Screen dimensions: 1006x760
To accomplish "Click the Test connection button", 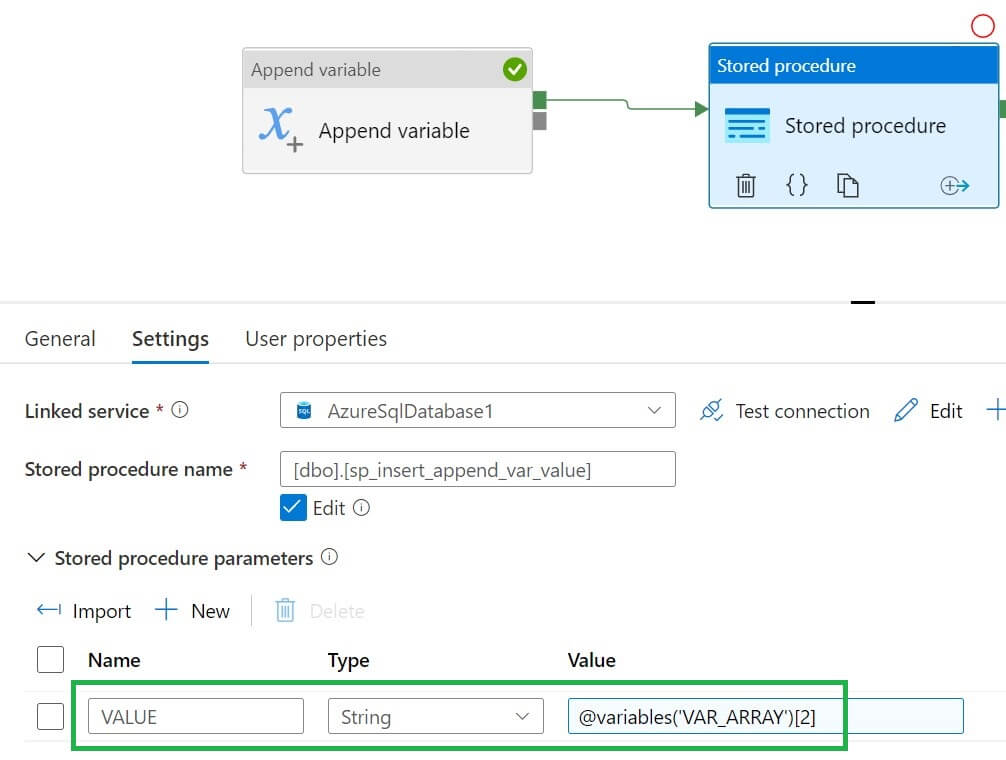I will pos(785,411).
